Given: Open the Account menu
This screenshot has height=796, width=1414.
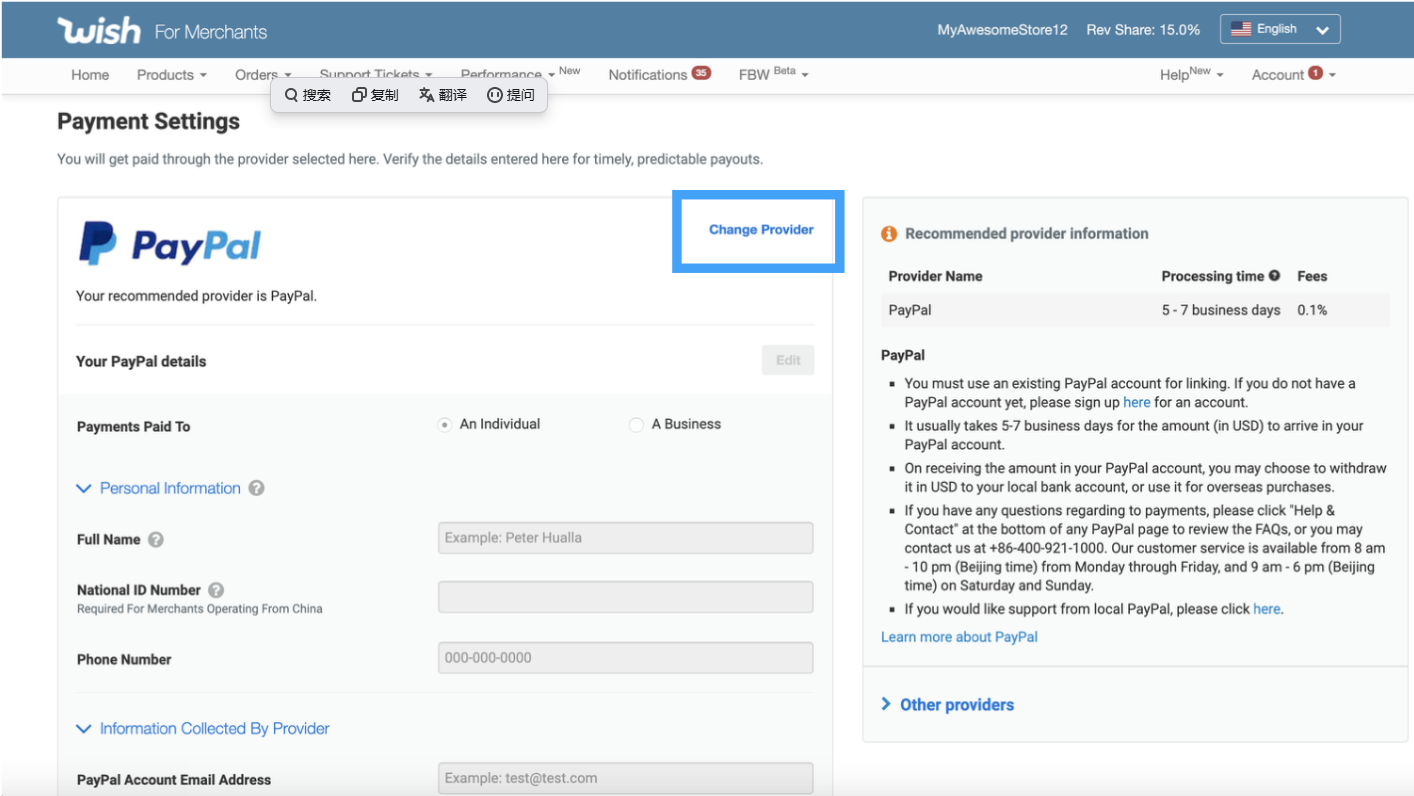Looking at the screenshot, I should [x=1292, y=75].
